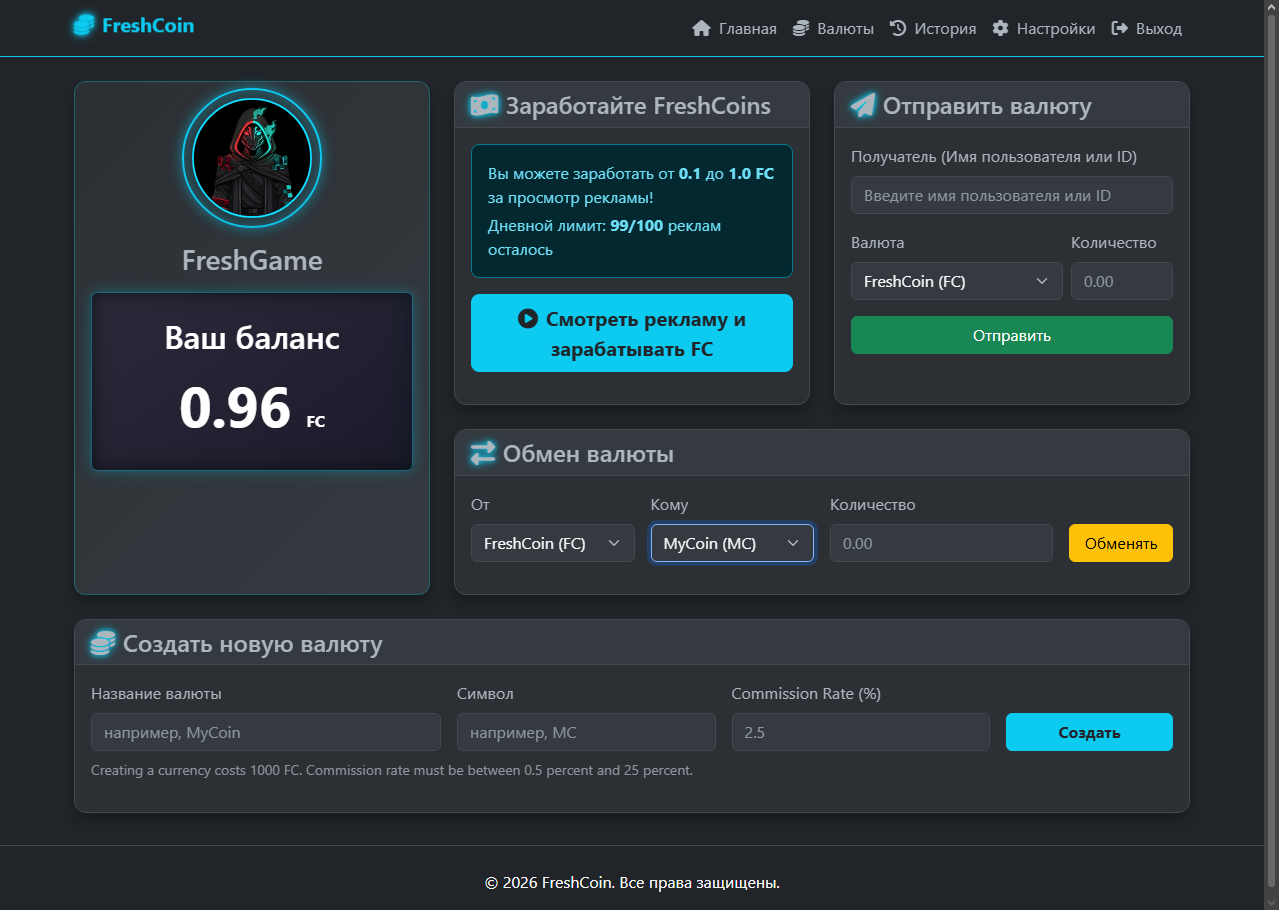Click the yellow Обменять button
This screenshot has width=1279, height=910.
[x=1120, y=543]
